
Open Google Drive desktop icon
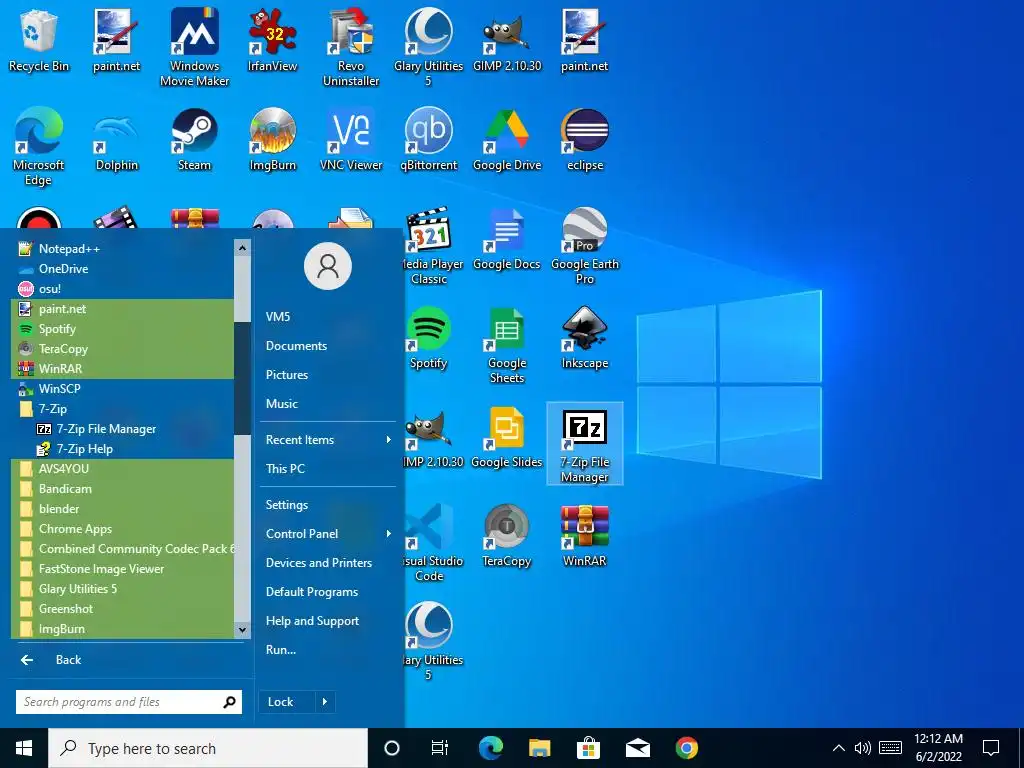pyautogui.click(x=507, y=140)
